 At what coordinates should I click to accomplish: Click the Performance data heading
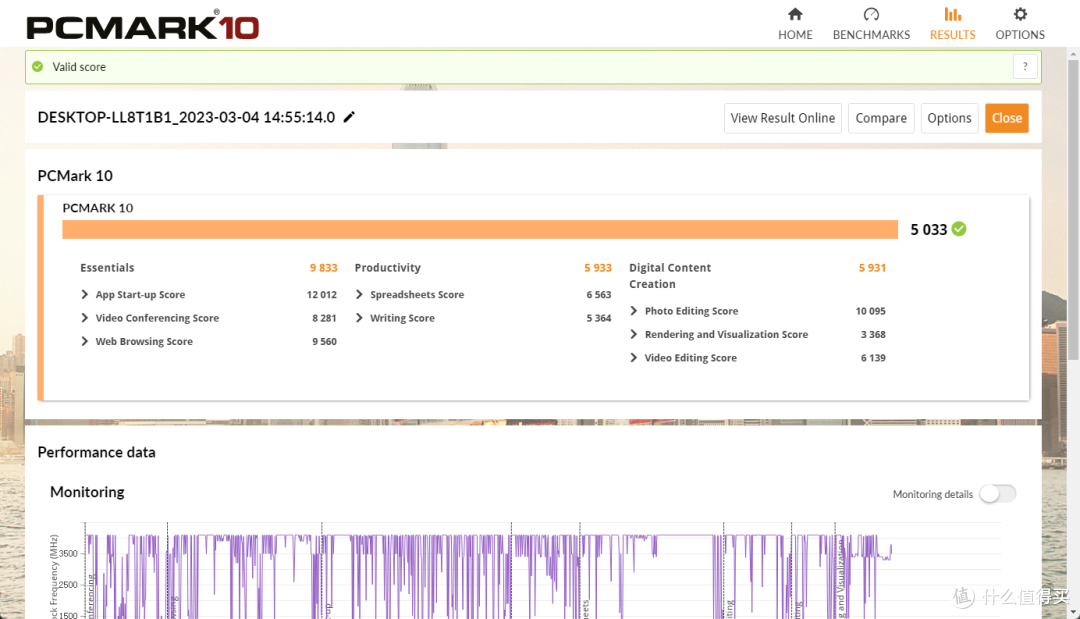click(x=96, y=452)
